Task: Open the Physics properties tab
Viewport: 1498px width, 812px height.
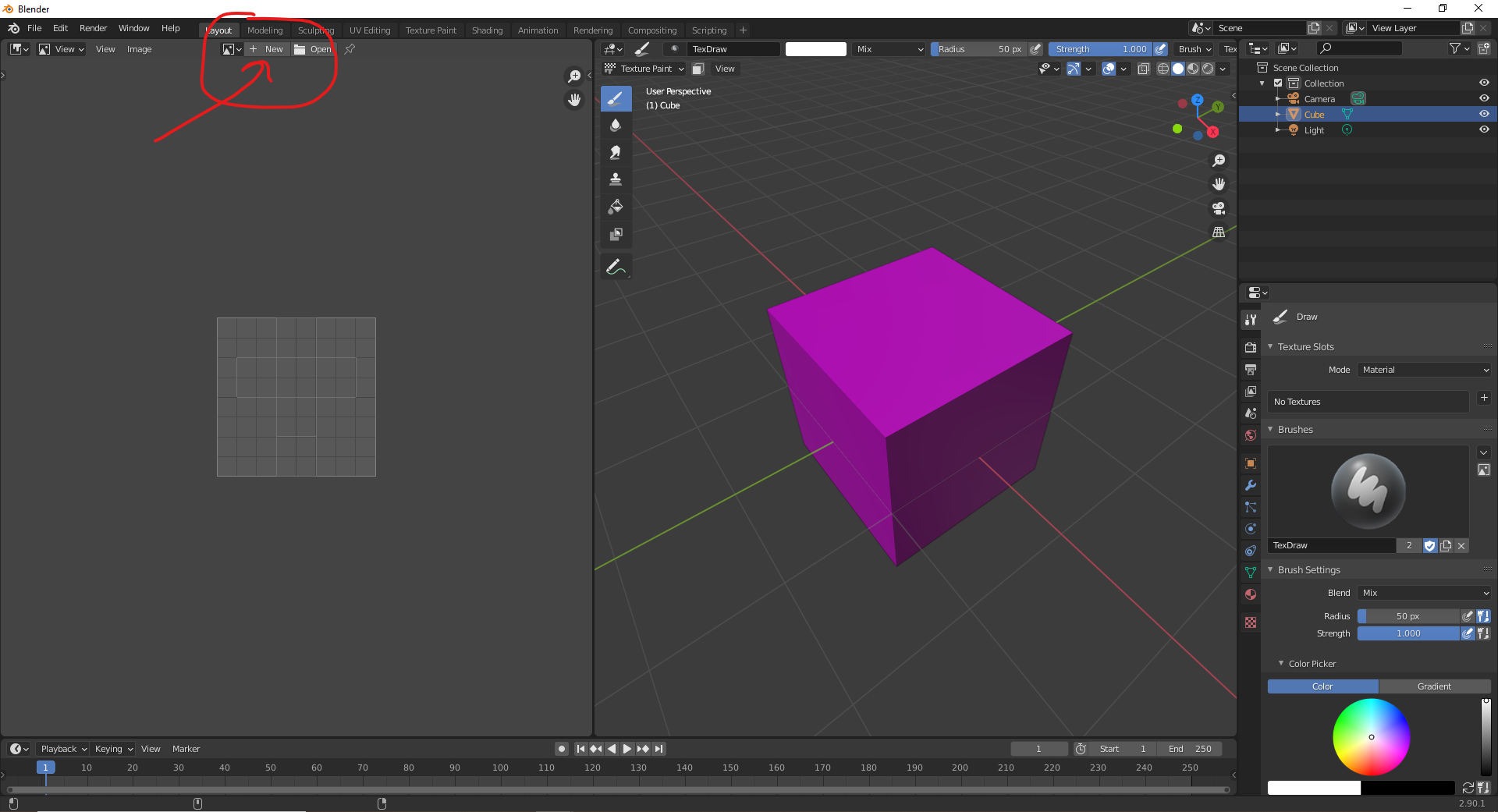Action: [1251, 529]
